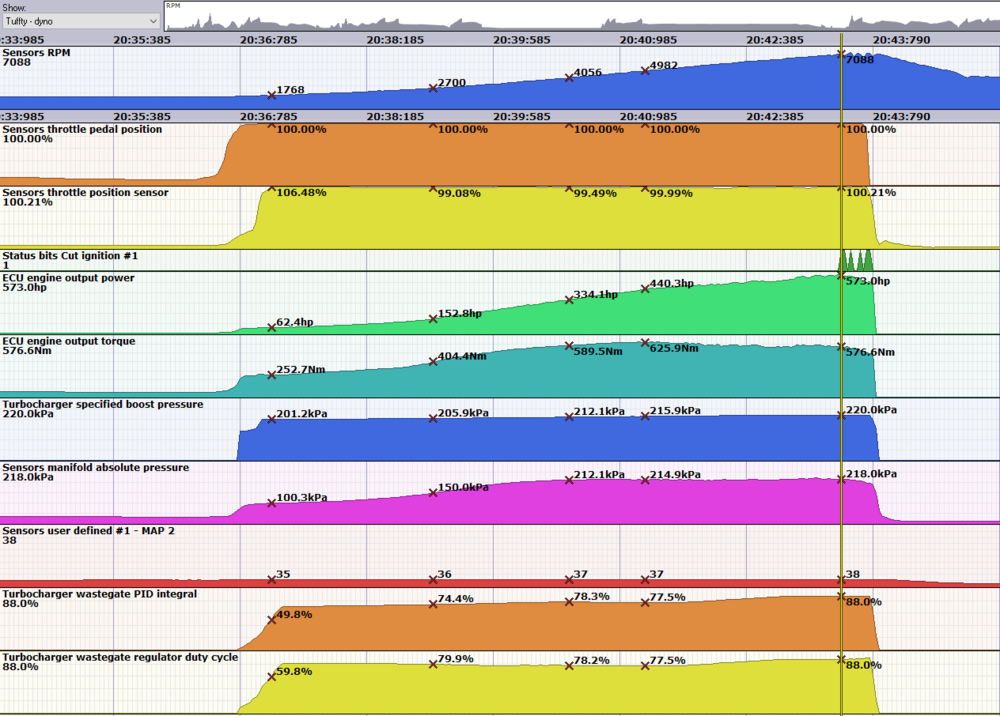Select the 440.3hp power marker

coord(645,289)
